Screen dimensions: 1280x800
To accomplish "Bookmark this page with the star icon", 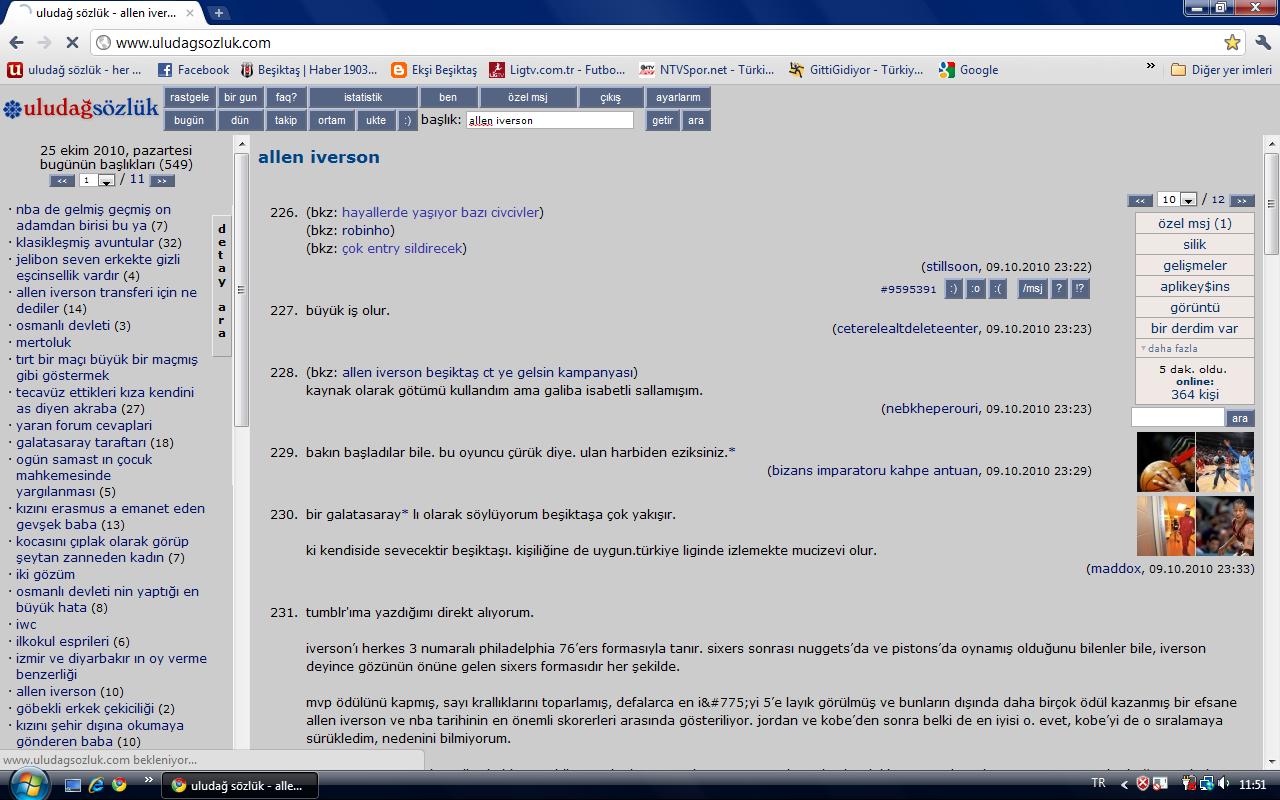I will [x=1232, y=42].
